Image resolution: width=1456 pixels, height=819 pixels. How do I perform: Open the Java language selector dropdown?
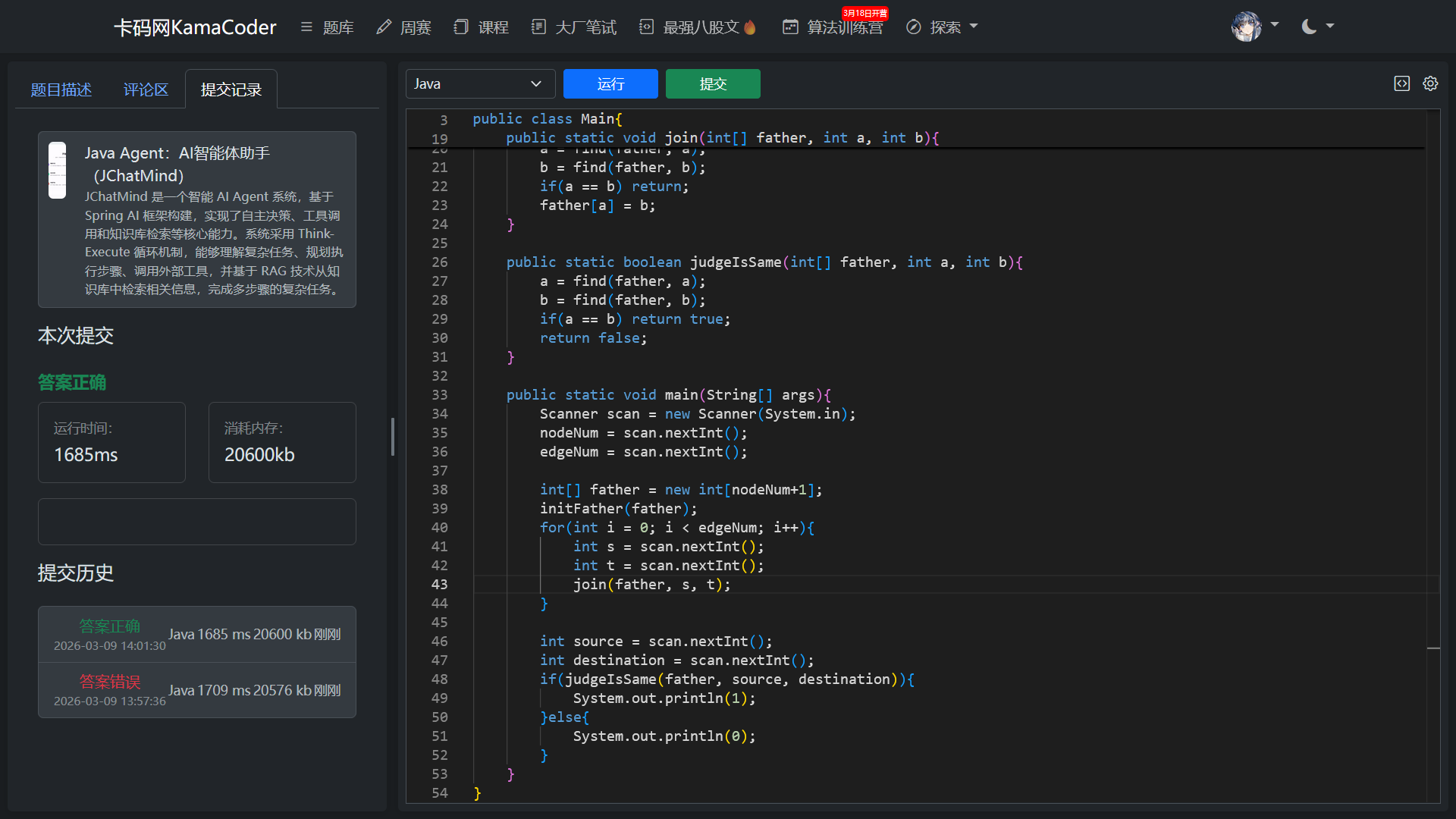coord(480,83)
